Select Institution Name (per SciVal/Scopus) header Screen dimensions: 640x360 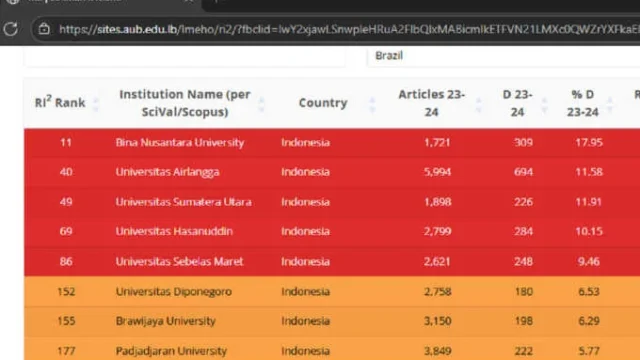(x=184, y=103)
